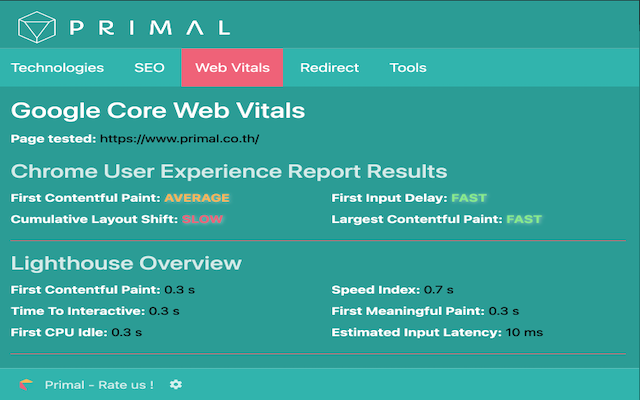640x400 pixels.
Task: Click the 'Page tested:' label
Action: (x=53, y=139)
